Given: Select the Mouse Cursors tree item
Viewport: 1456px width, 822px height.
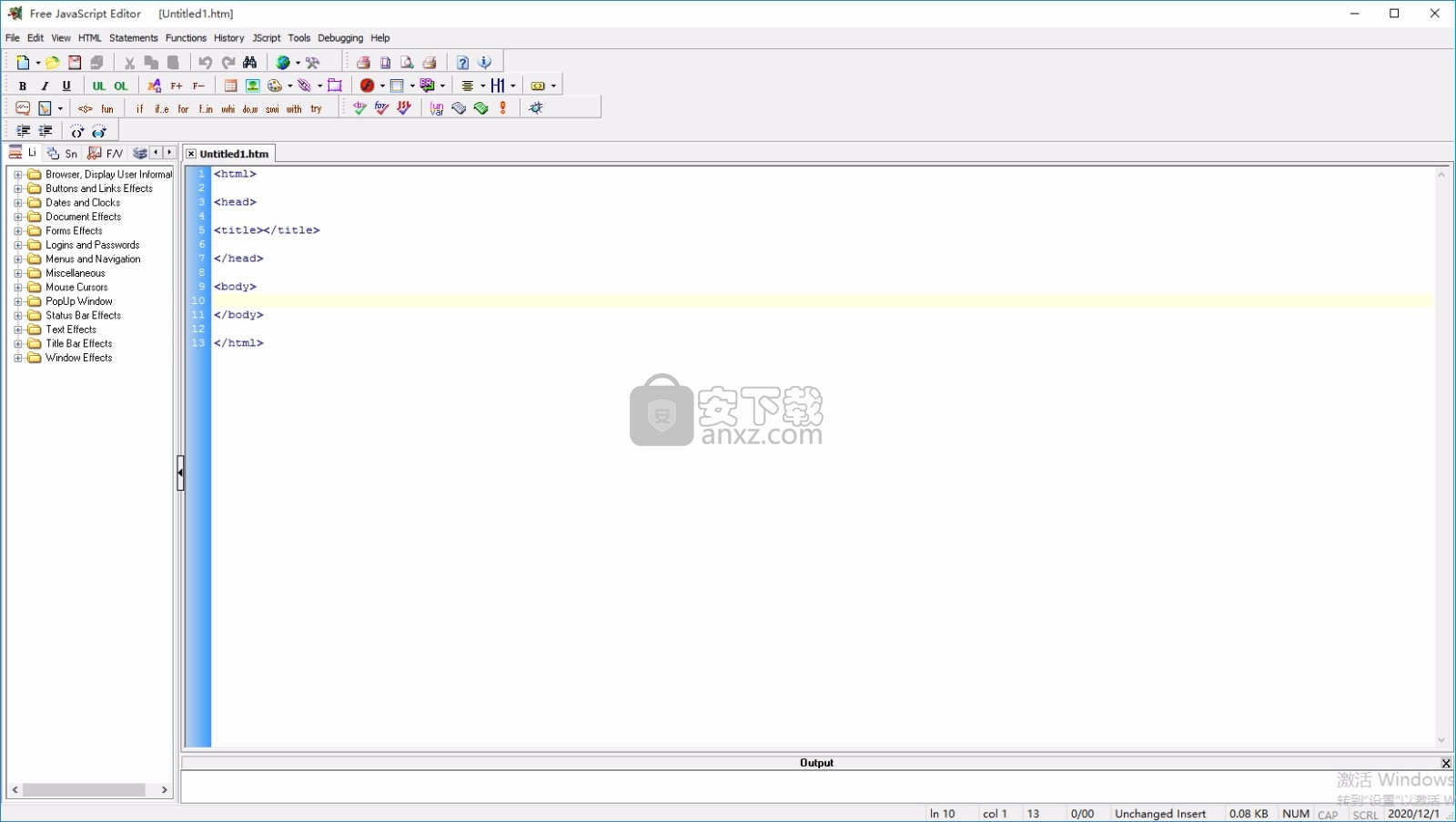Looking at the screenshot, I should (76, 288).
